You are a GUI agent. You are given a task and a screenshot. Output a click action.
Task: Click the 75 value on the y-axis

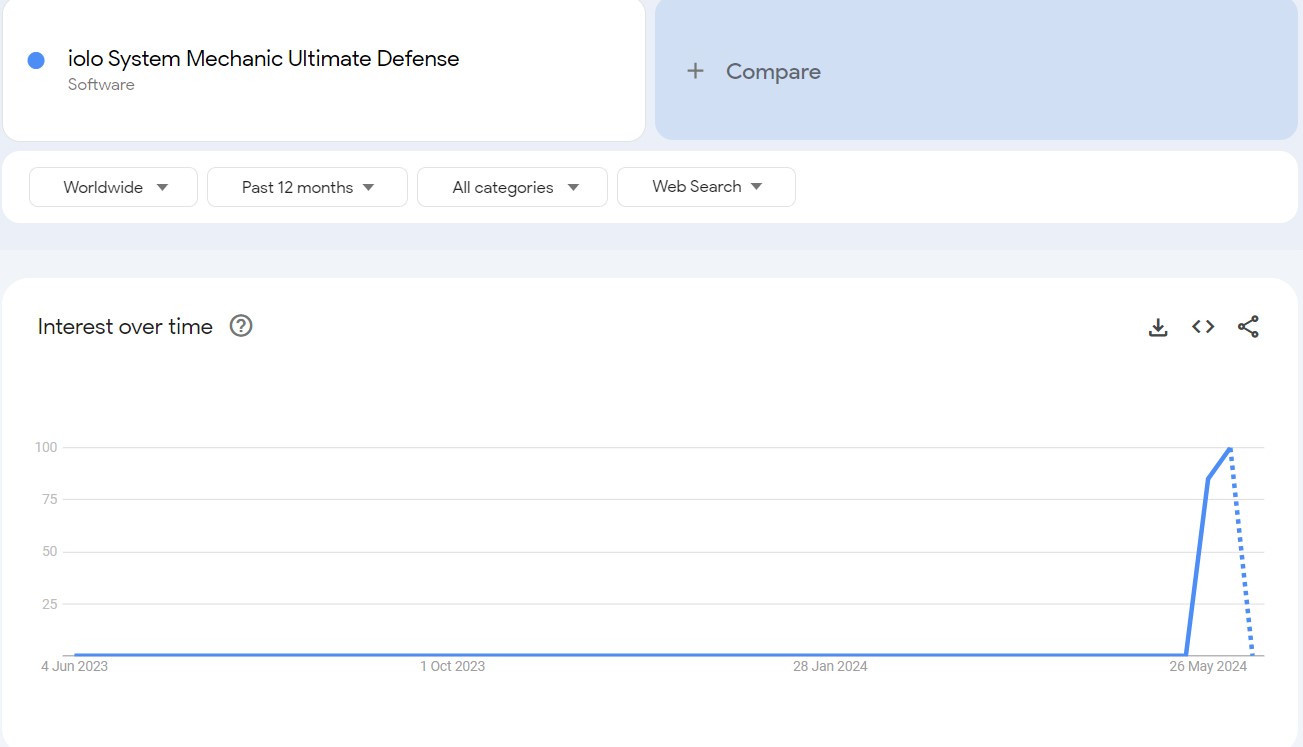coord(49,499)
